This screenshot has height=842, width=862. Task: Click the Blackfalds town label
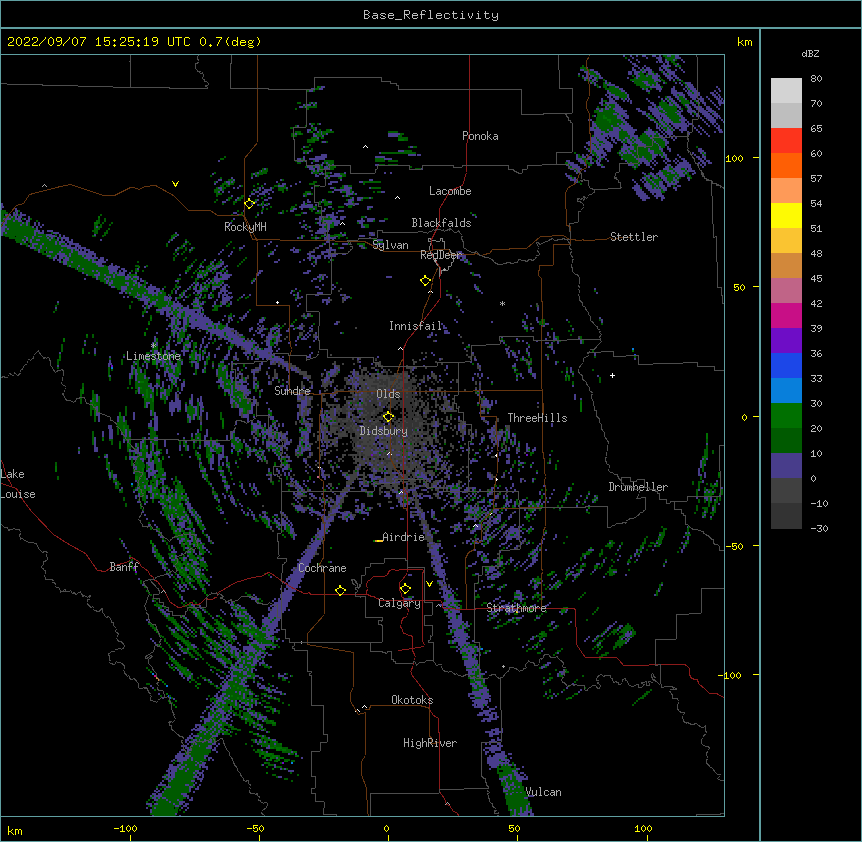441,223
